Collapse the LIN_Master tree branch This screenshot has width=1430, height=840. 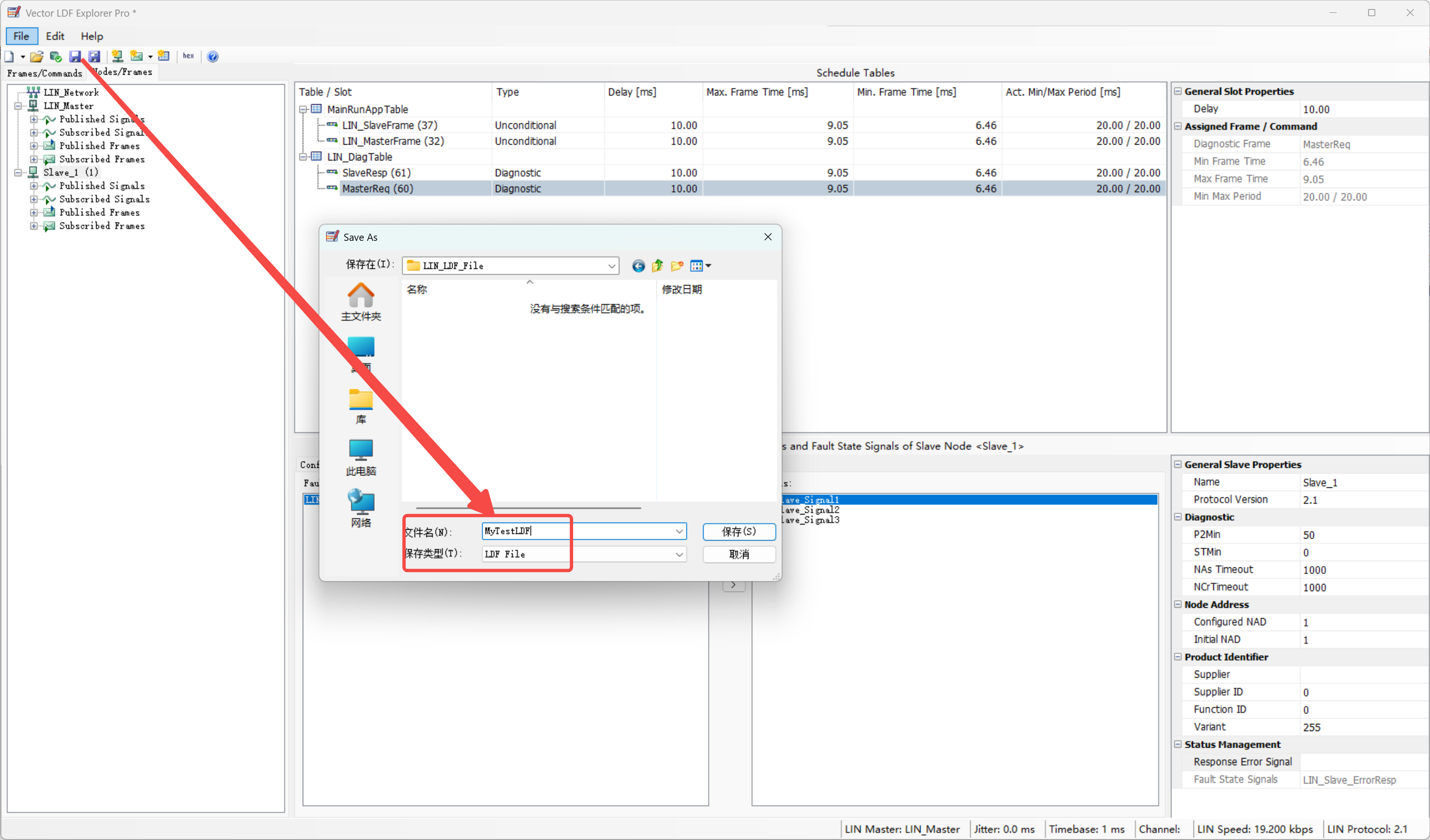click(x=18, y=106)
